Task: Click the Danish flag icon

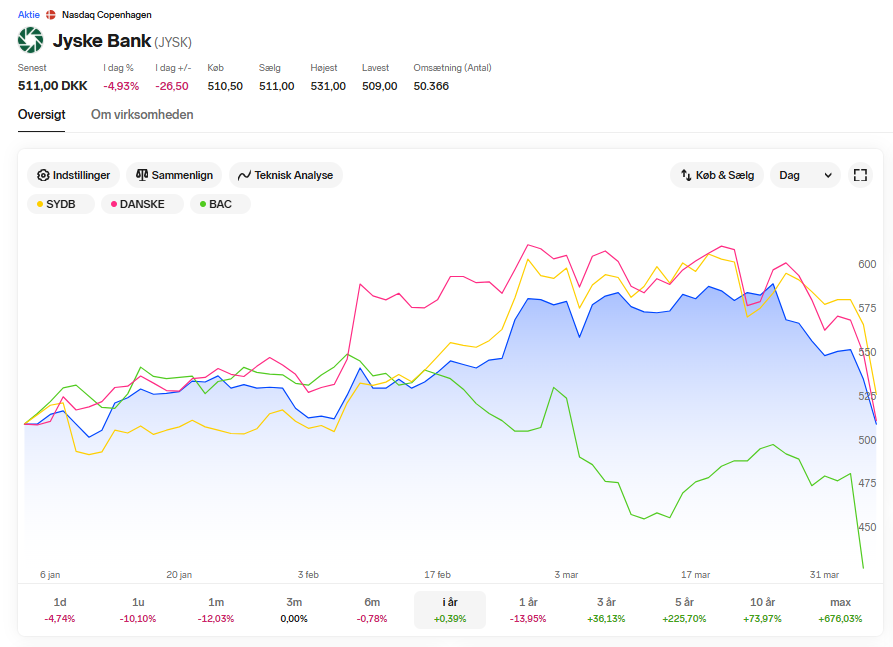Action: 51,15
